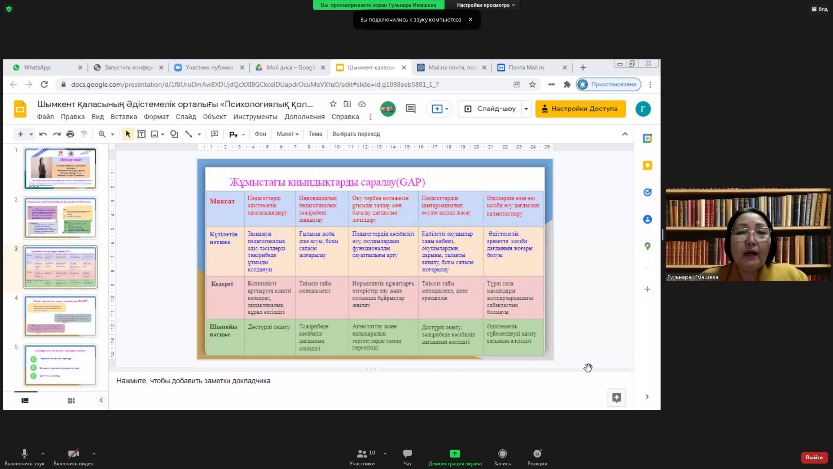
Task: Open Google Keep in the side panel
Action: (x=647, y=165)
